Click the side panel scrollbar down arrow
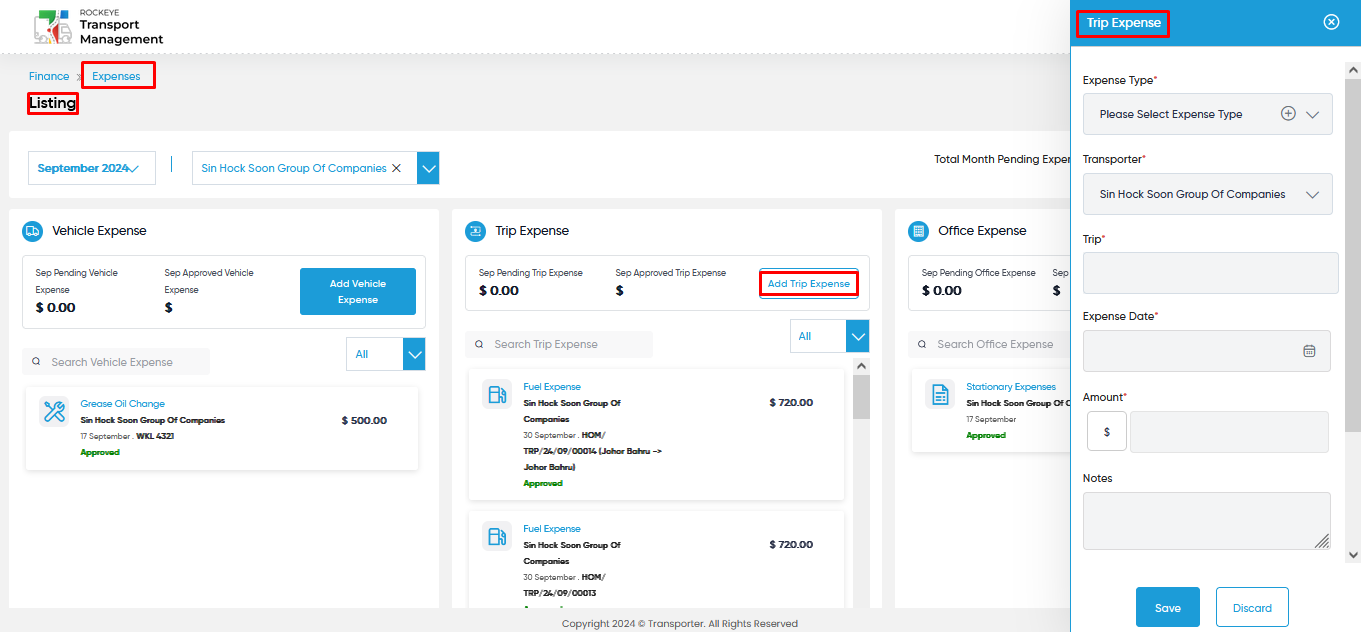This screenshot has height=632, width=1361. pyautogui.click(x=1353, y=555)
